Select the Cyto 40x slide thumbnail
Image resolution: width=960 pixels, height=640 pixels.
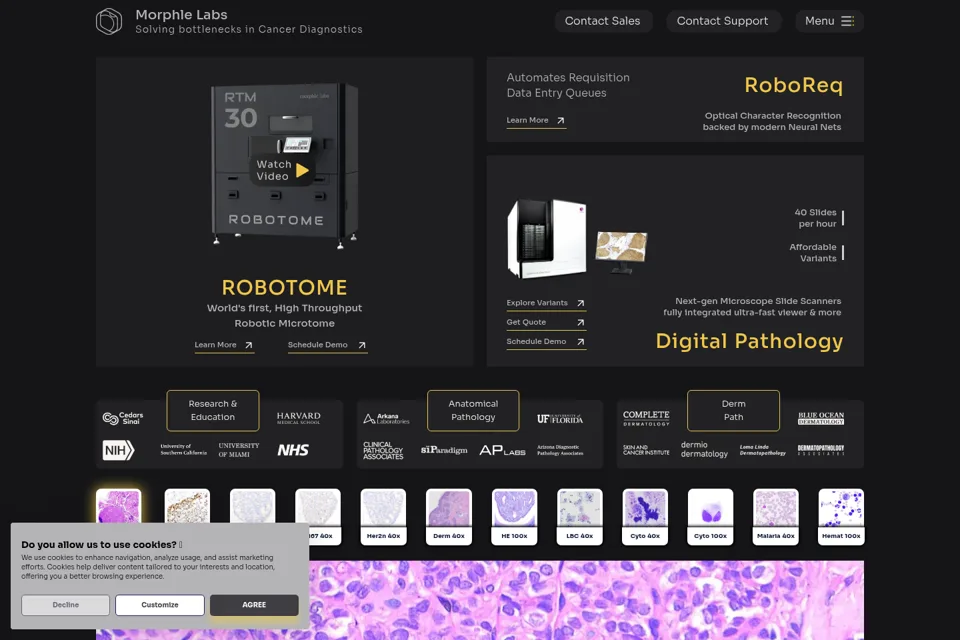[x=645, y=516]
